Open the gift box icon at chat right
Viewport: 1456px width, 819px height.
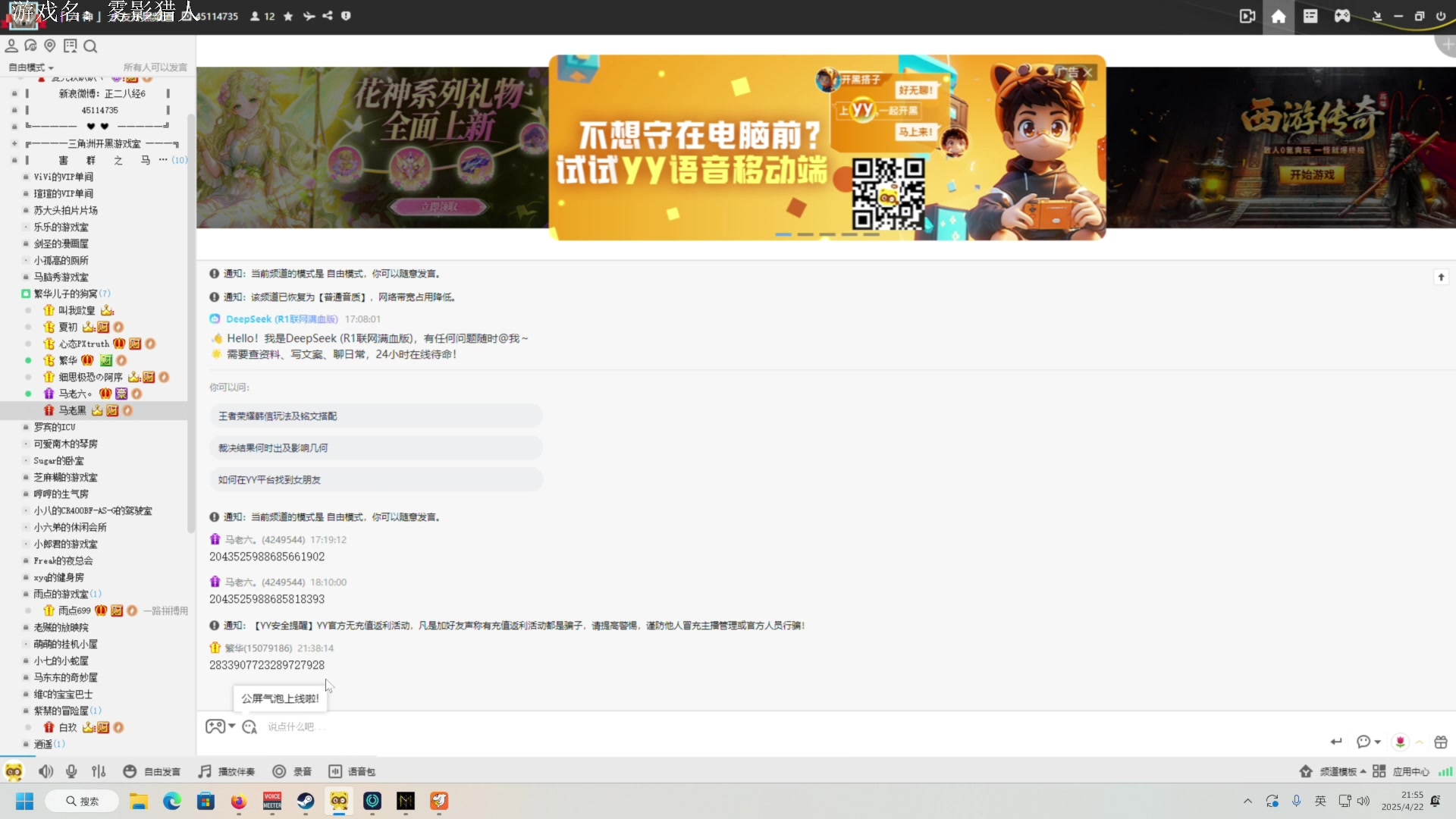(1441, 742)
